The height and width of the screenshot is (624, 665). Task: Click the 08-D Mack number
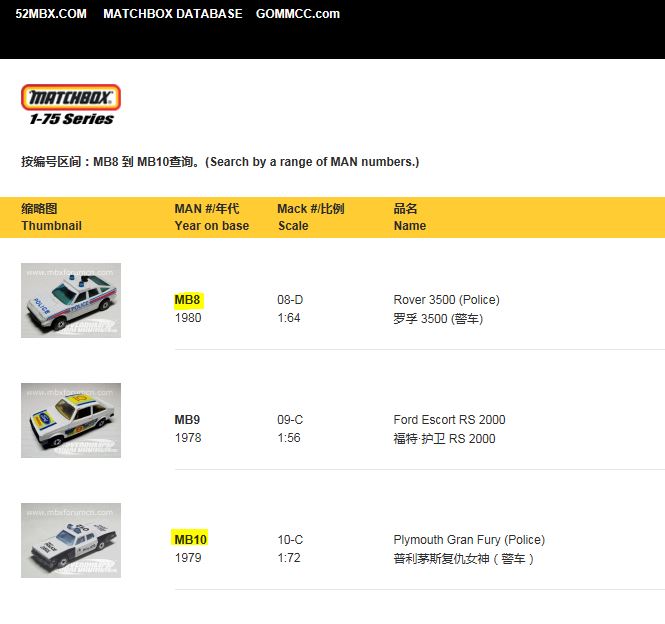(291, 300)
